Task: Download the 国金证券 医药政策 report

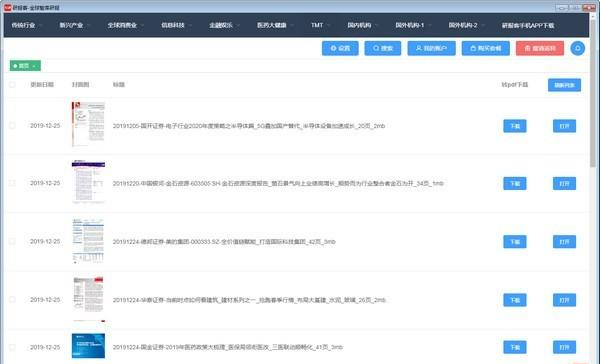Action: (515, 347)
